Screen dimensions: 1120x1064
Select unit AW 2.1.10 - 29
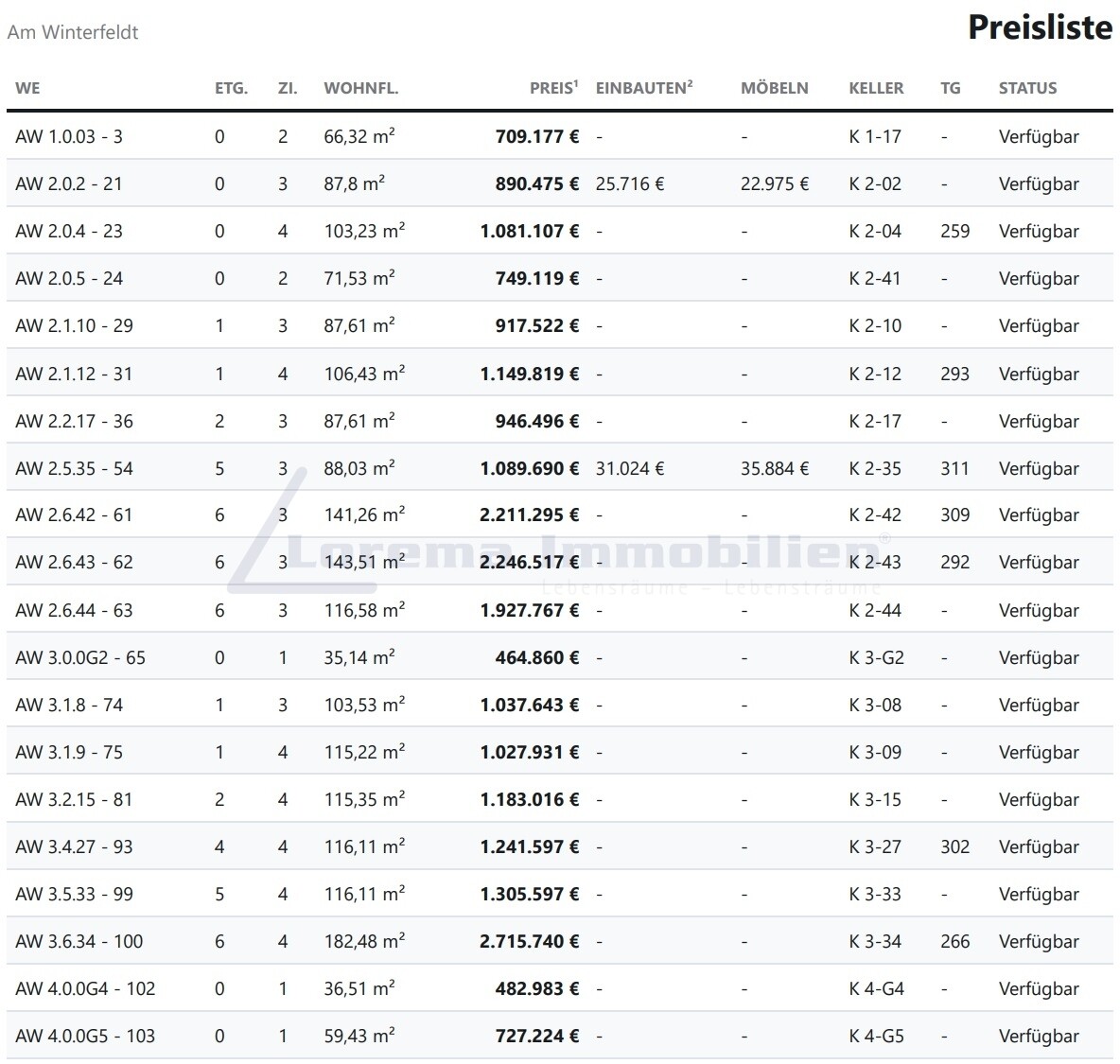[x=75, y=325]
